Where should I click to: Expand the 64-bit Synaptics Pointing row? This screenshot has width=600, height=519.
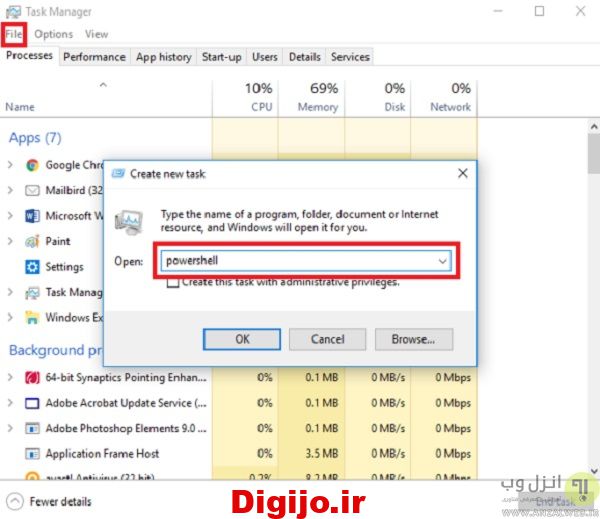click(x=10, y=377)
